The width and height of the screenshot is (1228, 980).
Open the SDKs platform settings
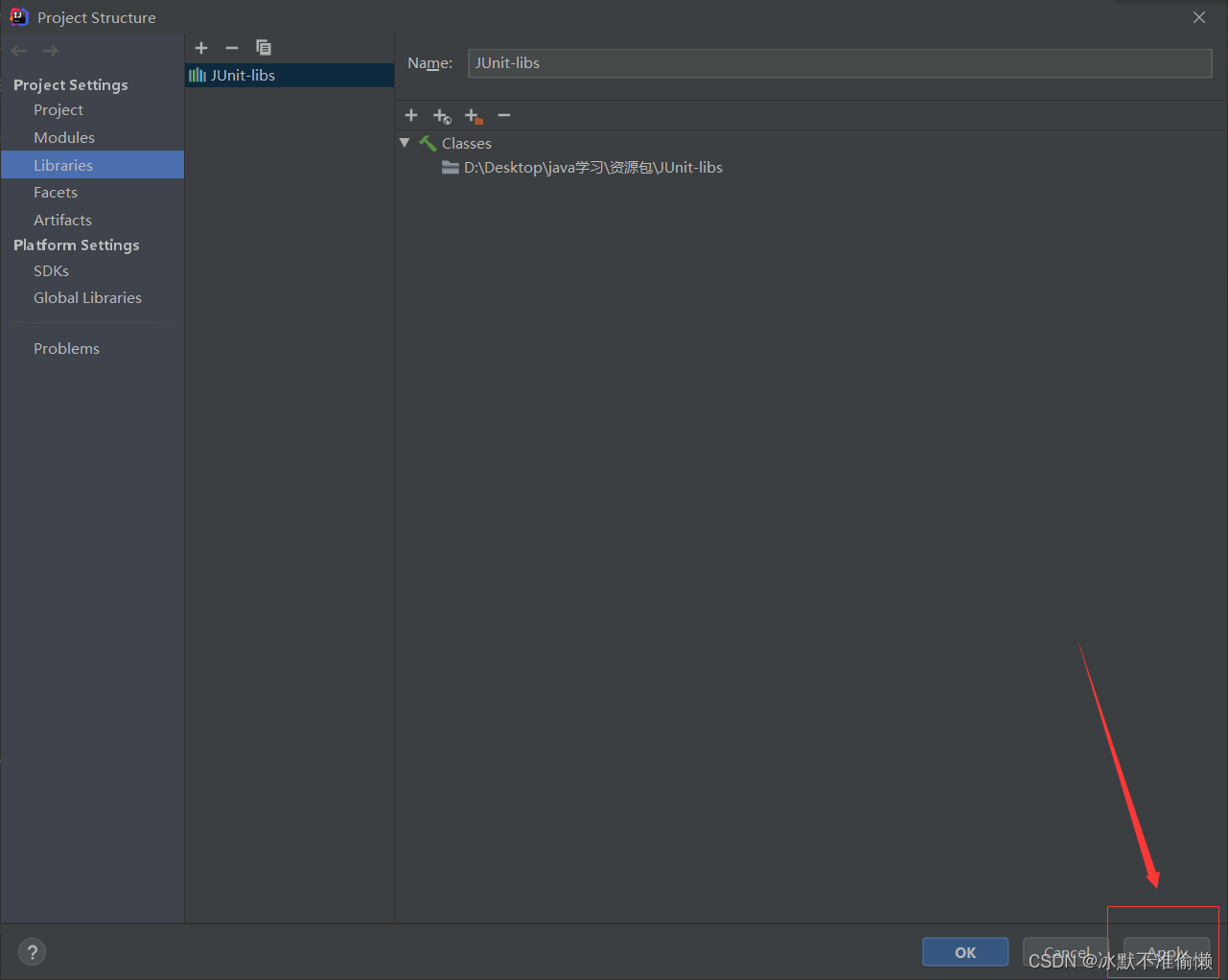click(51, 271)
